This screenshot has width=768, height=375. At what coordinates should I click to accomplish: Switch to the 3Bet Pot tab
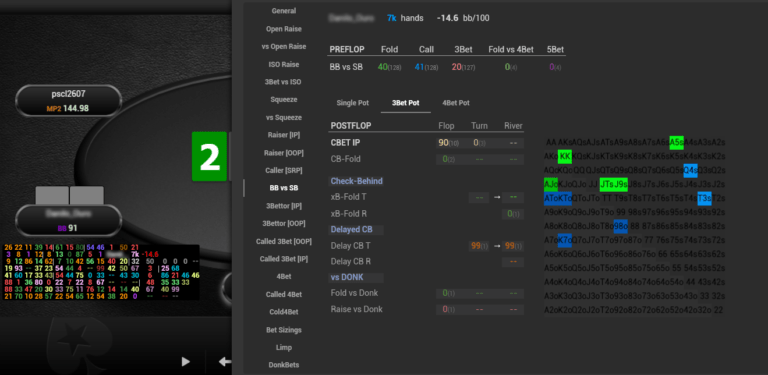tap(406, 103)
